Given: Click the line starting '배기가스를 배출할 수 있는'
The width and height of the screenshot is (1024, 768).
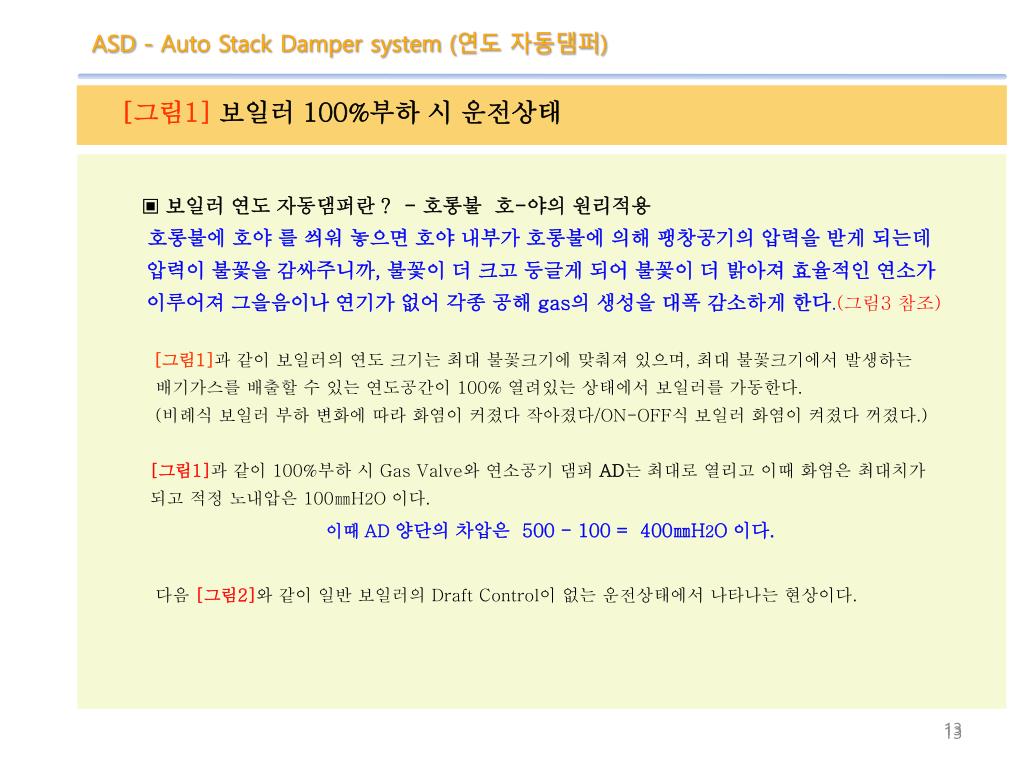Looking at the screenshot, I should click(479, 387).
